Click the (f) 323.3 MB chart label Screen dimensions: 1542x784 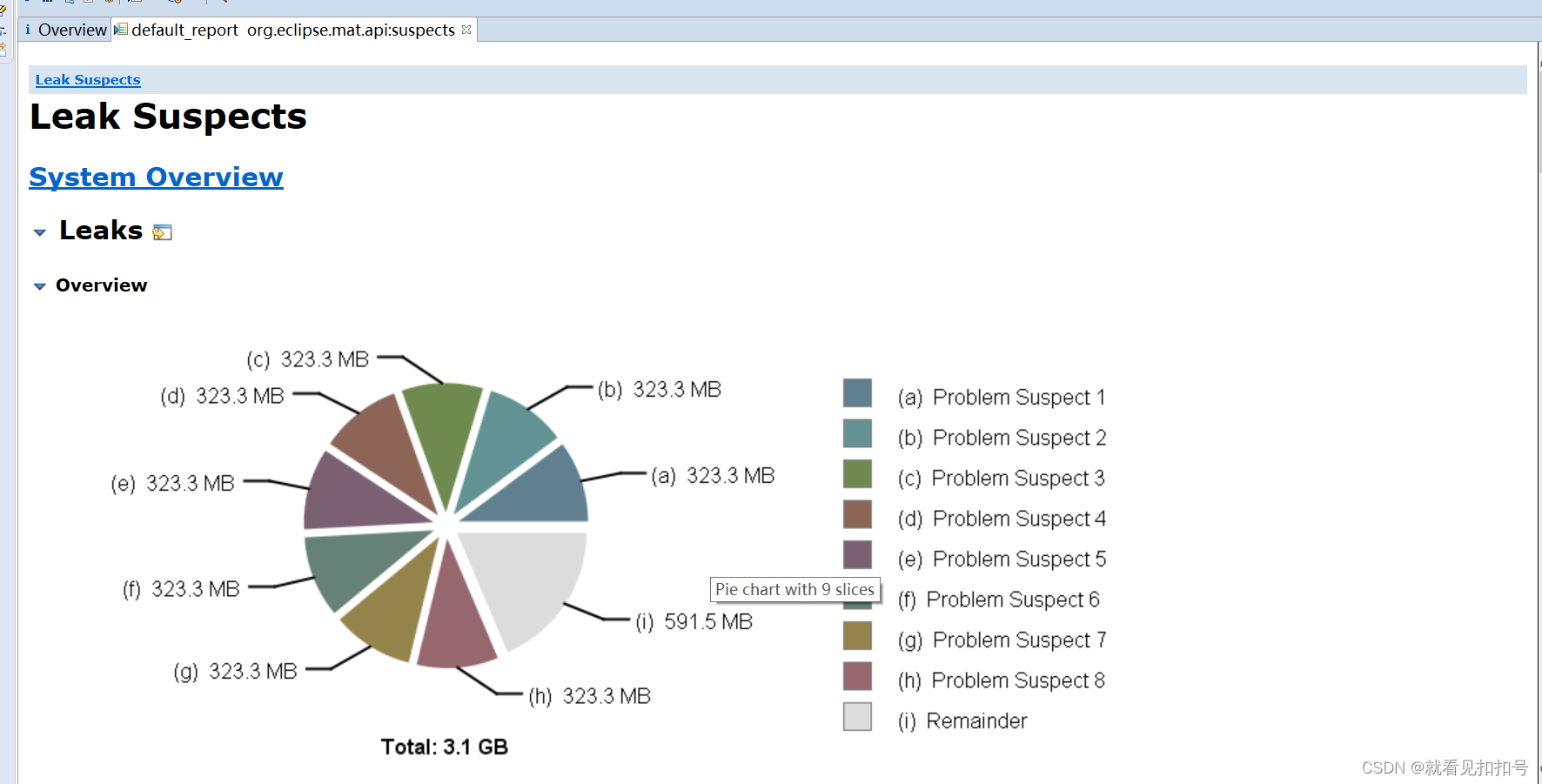click(181, 590)
